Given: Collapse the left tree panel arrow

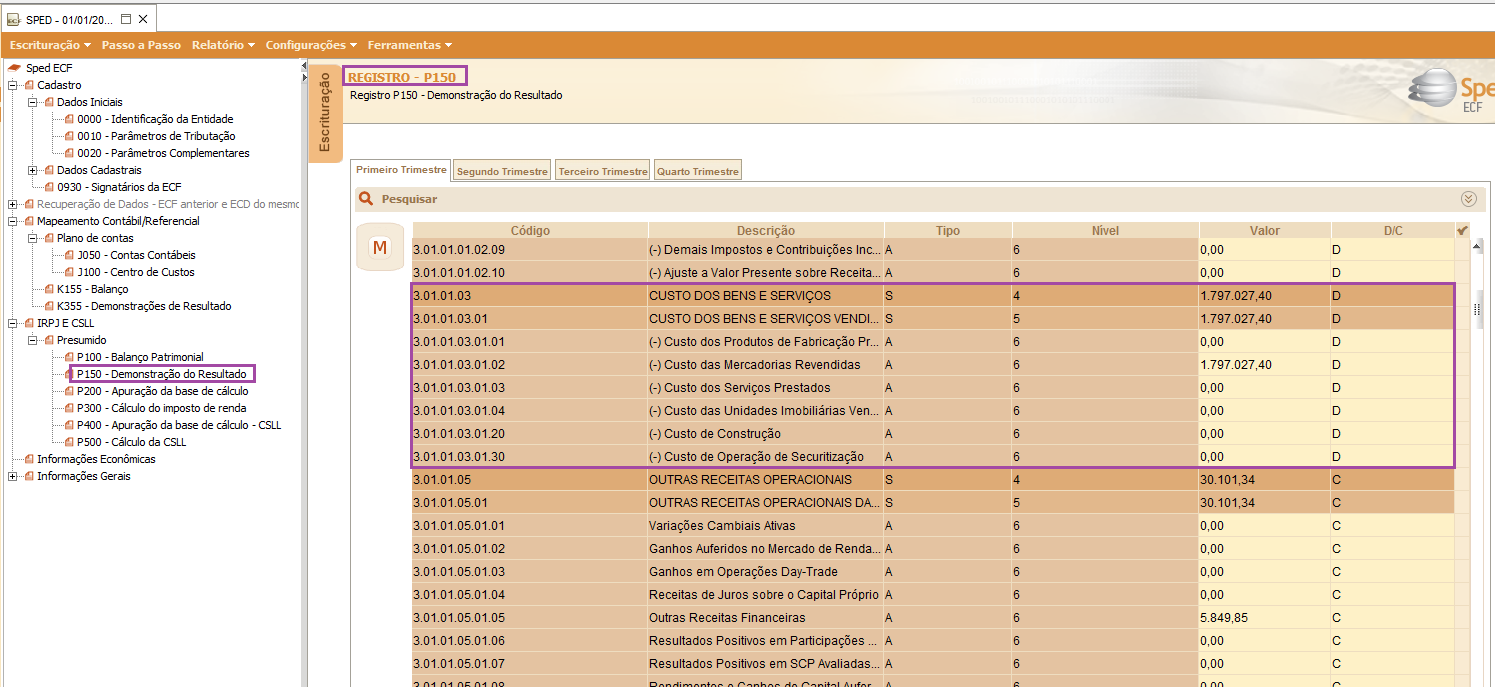Looking at the screenshot, I should pyautogui.click(x=304, y=65).
